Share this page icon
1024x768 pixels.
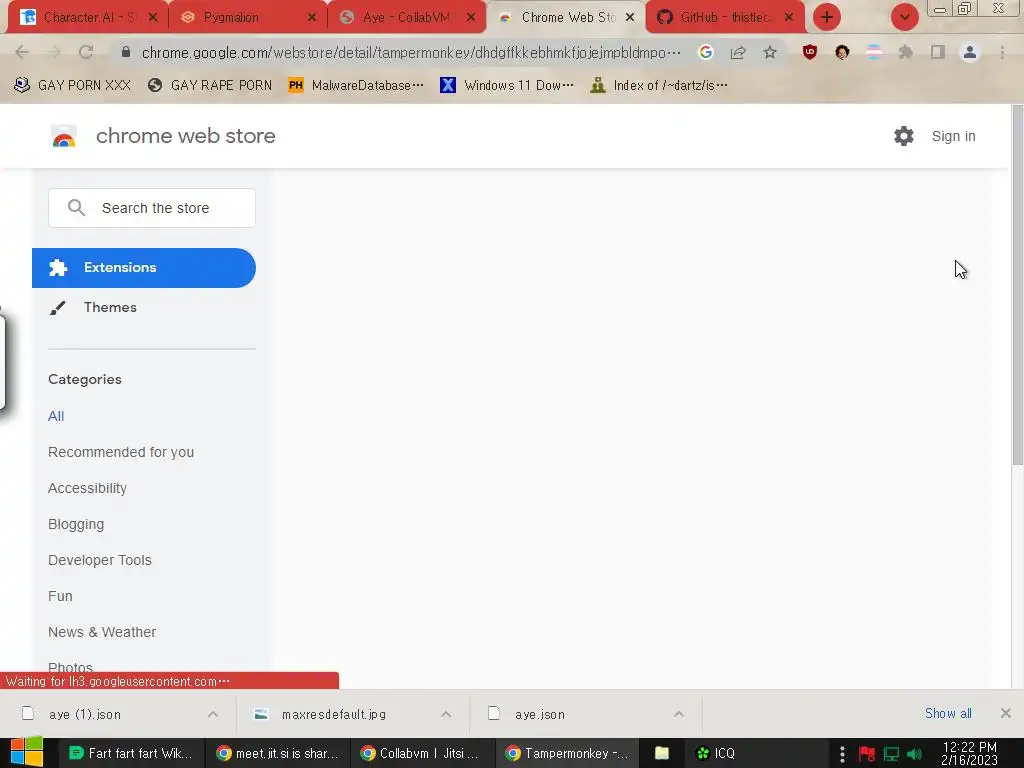pos(738,52)
